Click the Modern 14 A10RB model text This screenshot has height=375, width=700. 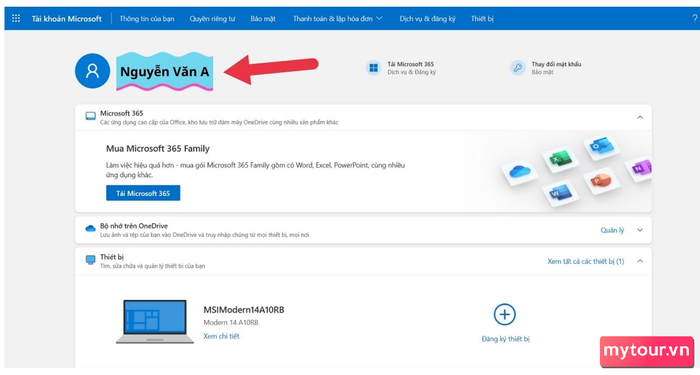point(231,322)
